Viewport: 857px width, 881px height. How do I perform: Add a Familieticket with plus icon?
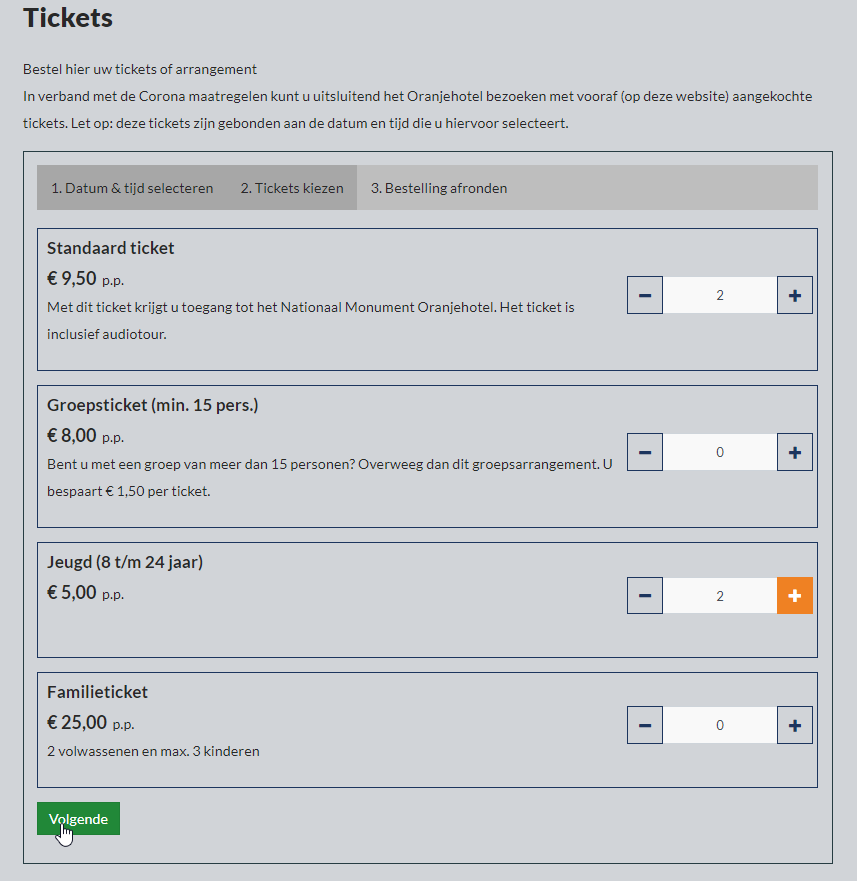[x=795, y=725]
